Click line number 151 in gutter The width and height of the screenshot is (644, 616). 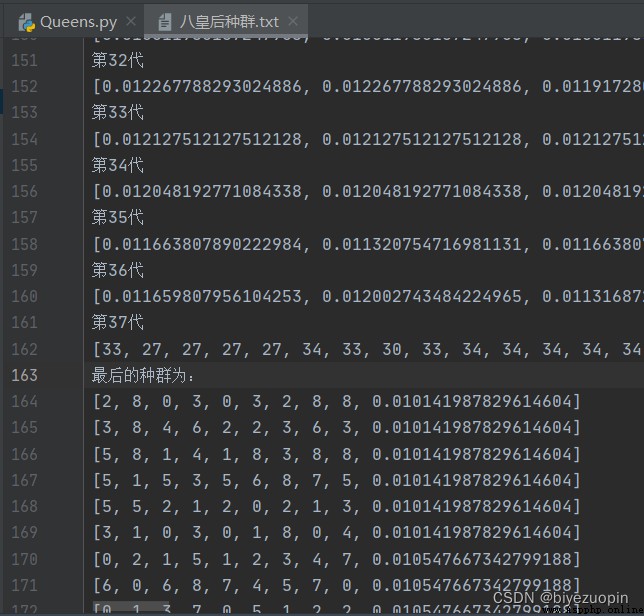[x=24, y=60]
